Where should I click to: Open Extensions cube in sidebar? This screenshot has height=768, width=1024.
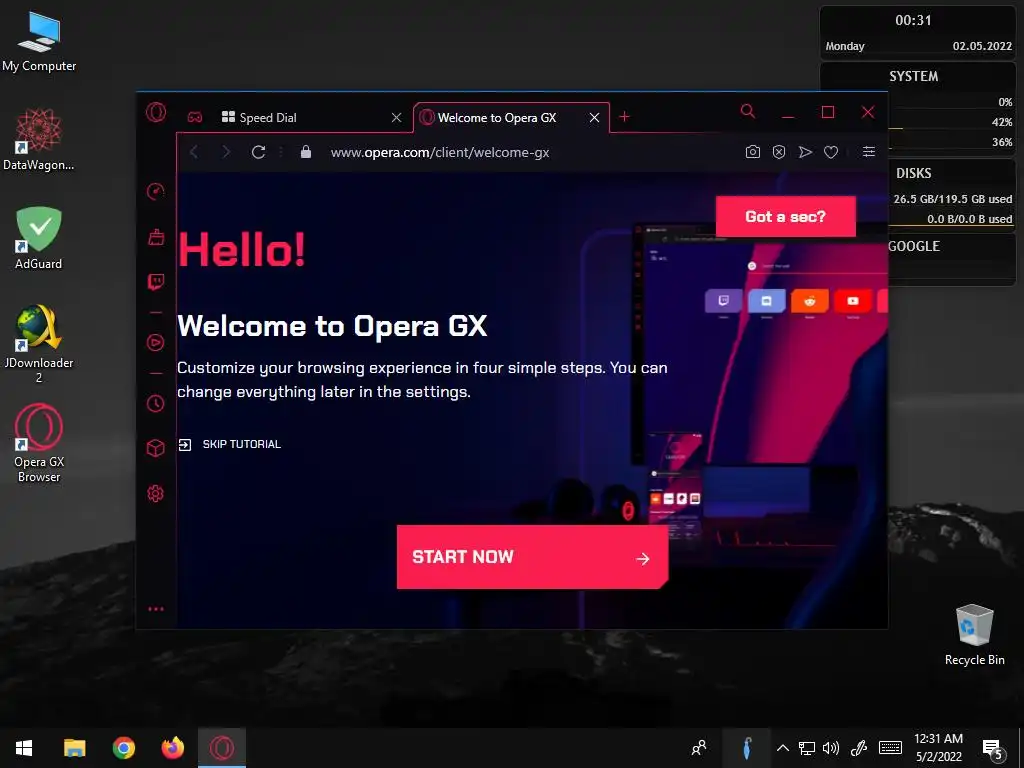coord(155,448)
